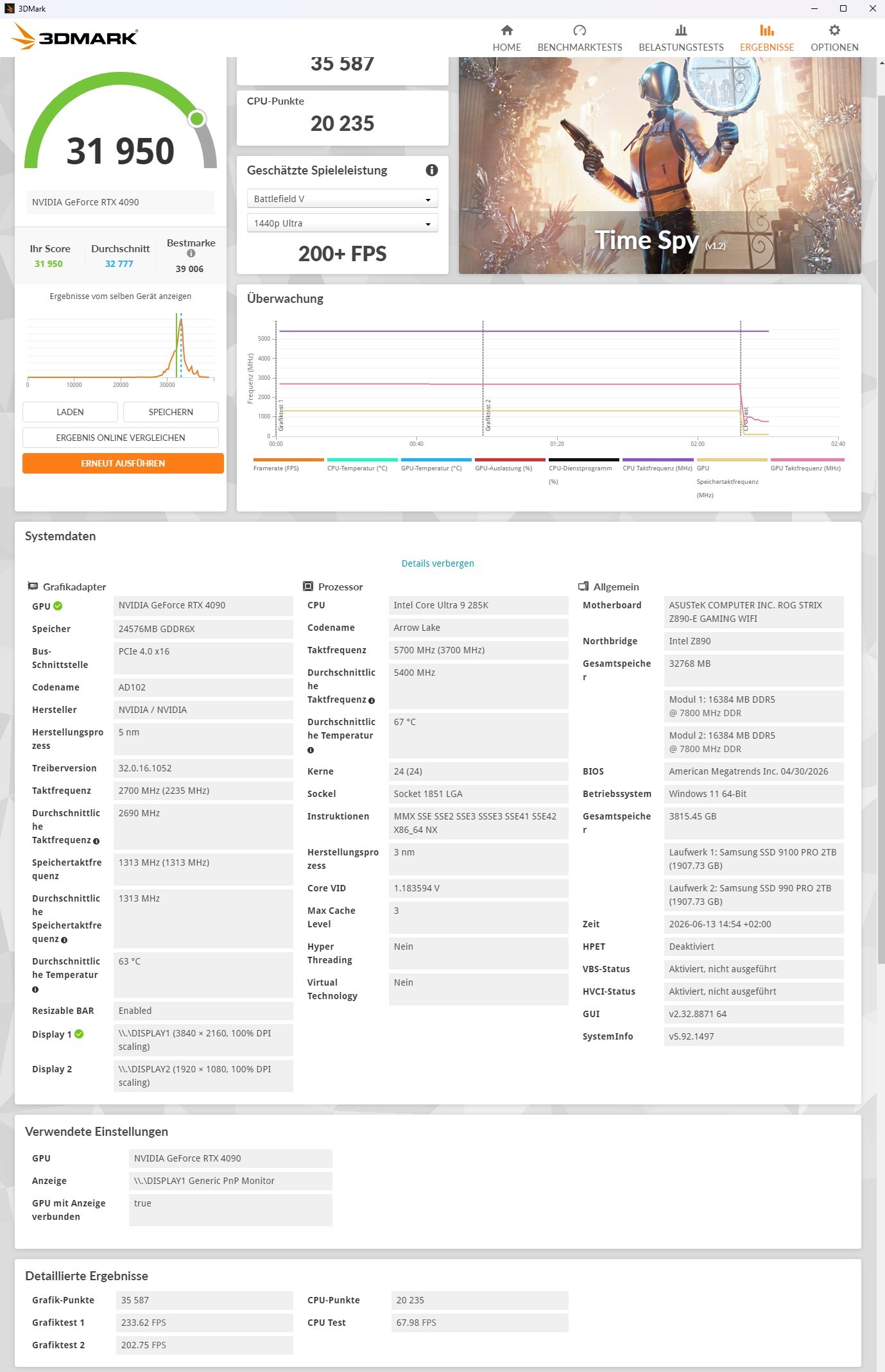Toggle the CPU-Dienstprogramm (%) legend series
This screenshot has height=1372, width=885.
click(583, 471)
